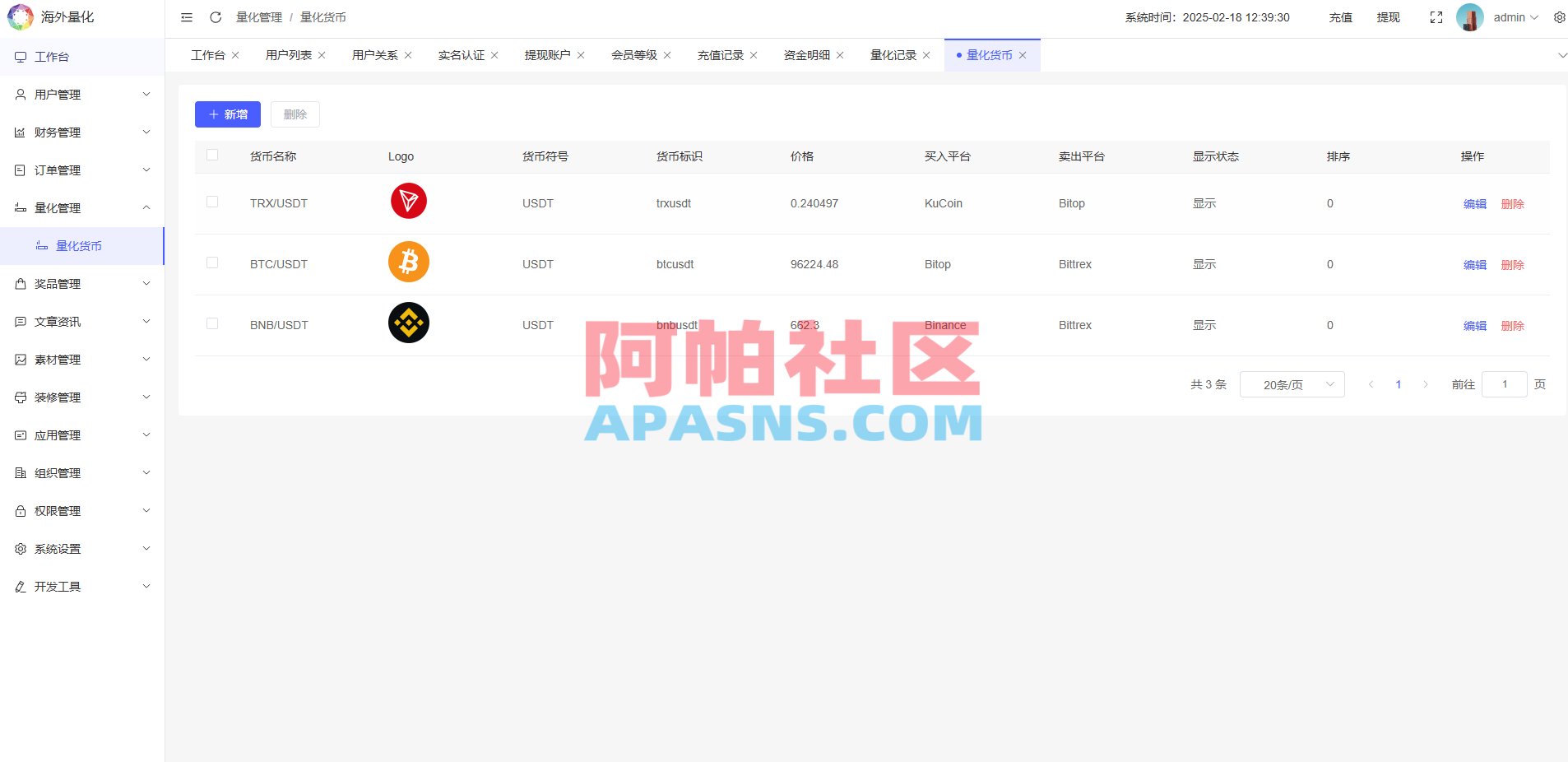Click 编辑 link on the BTC/USDT row
The width and height of the screenshot is (1568, 762).
pos(1474,264)
